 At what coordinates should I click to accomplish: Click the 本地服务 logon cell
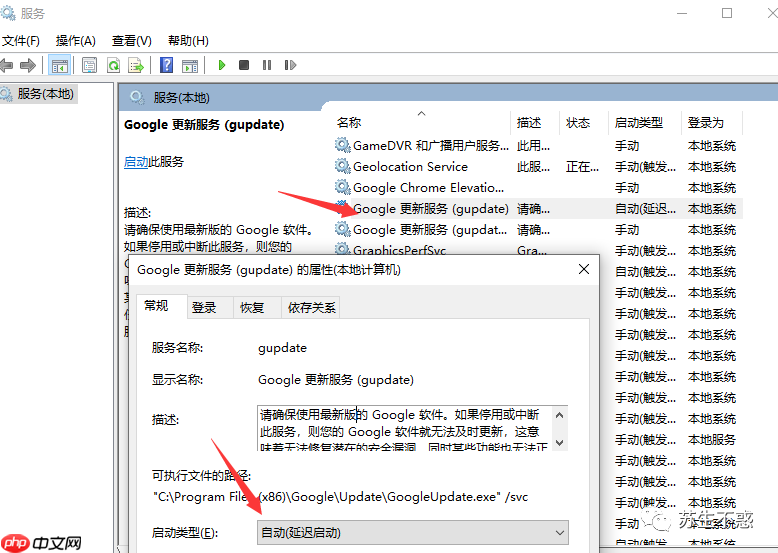tap(712, 439)
